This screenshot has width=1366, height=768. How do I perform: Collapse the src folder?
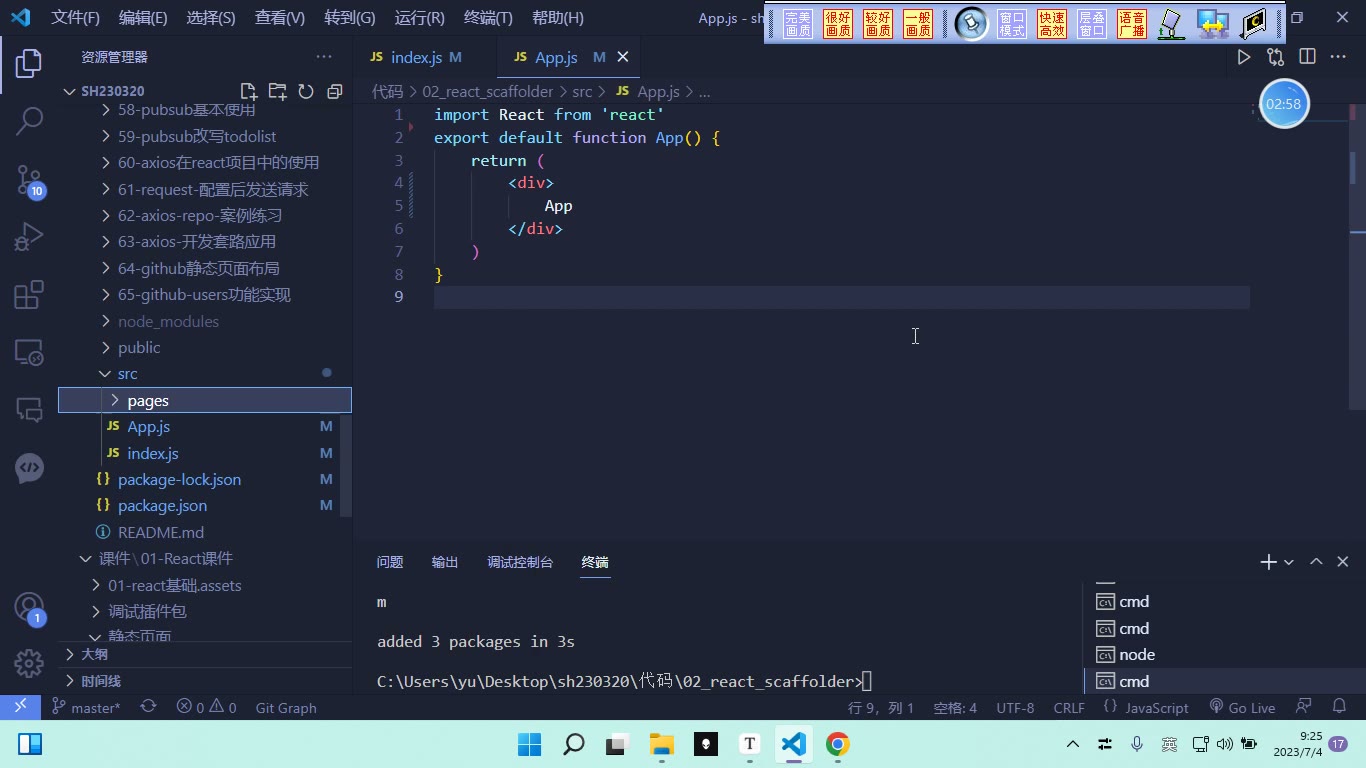click(205, 373)
